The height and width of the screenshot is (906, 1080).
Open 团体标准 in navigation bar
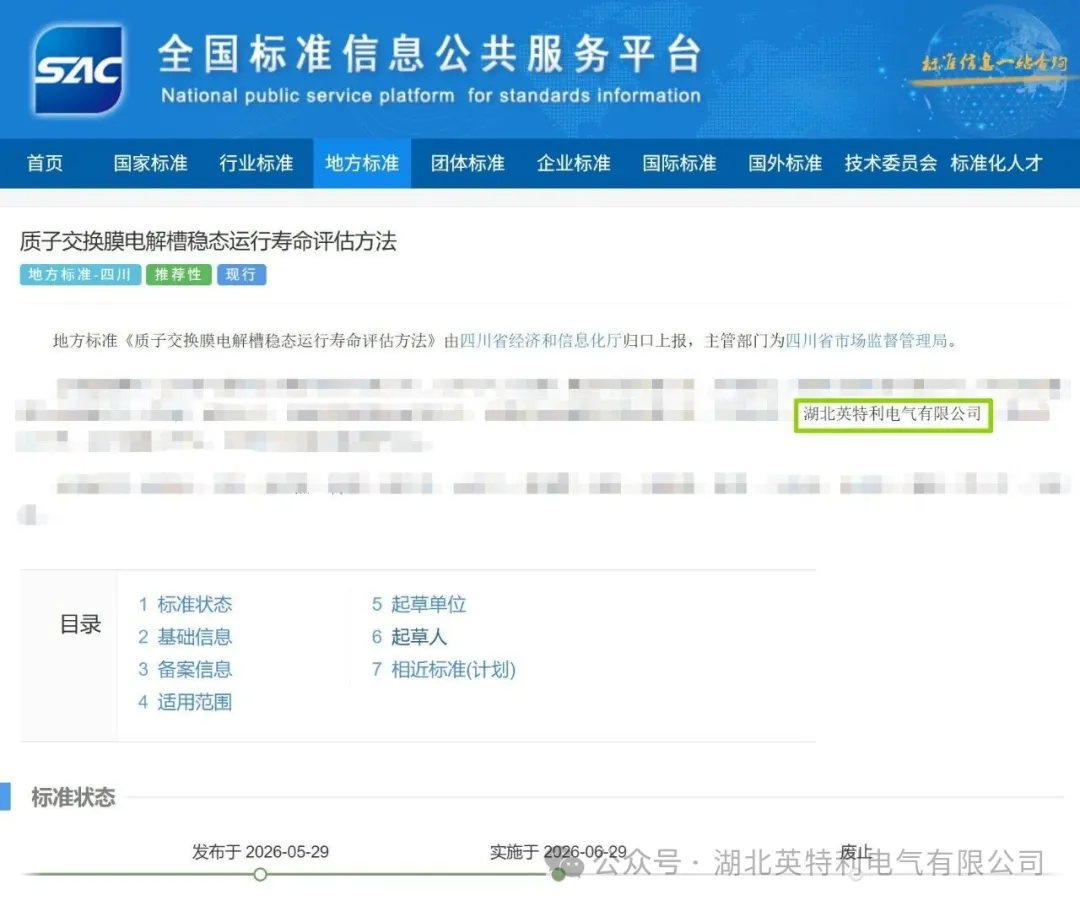[x=468, y=163]
